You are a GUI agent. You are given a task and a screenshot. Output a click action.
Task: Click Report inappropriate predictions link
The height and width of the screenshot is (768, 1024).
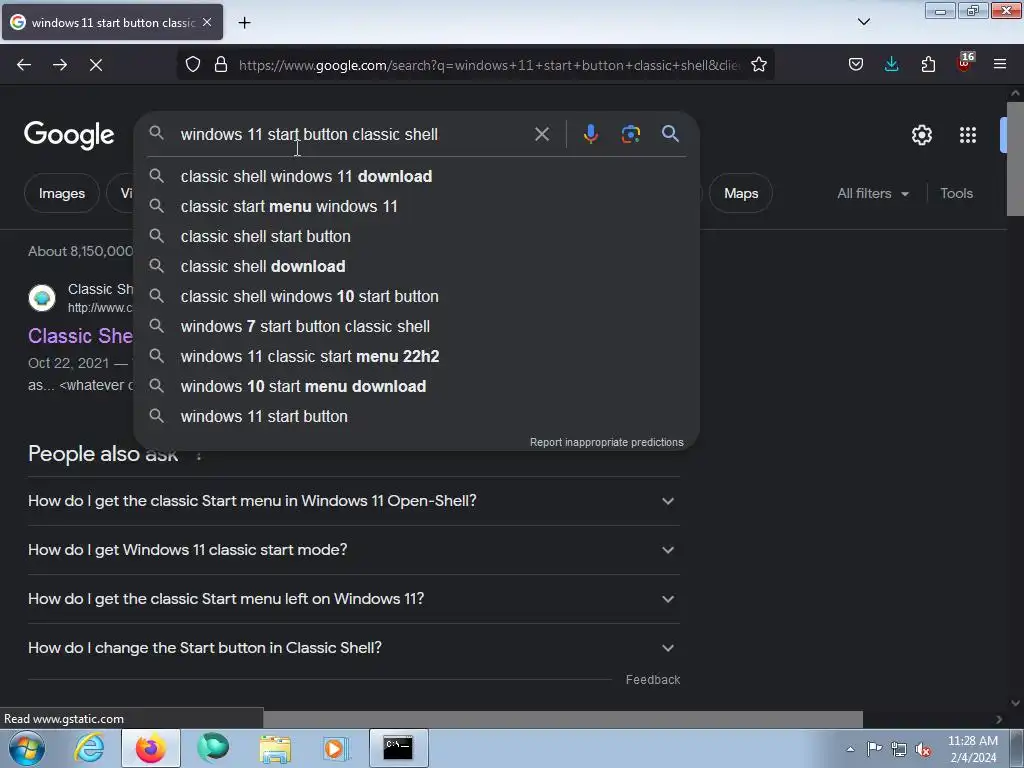[607, 442]
